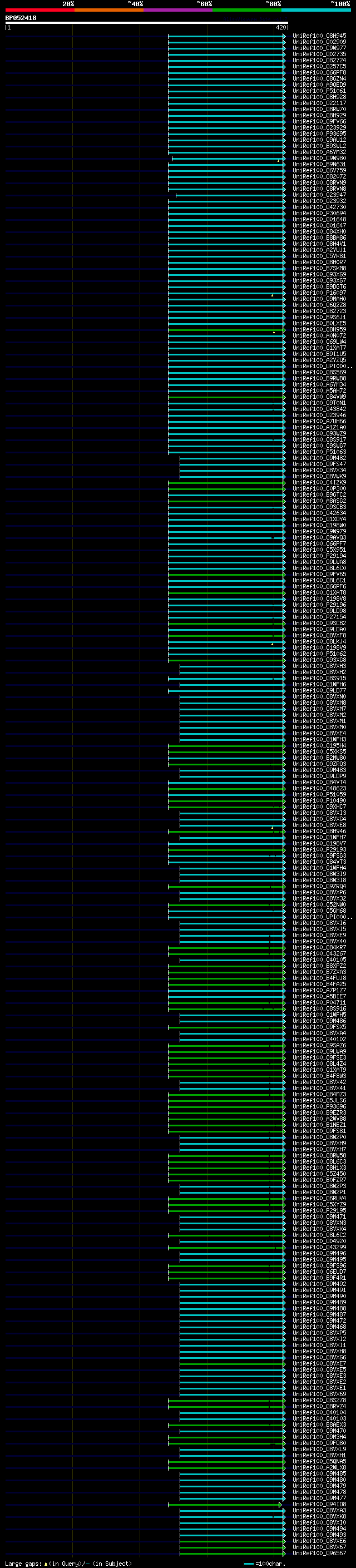Open hit UniRef100_Q8S915

click(x=319, y=678)
